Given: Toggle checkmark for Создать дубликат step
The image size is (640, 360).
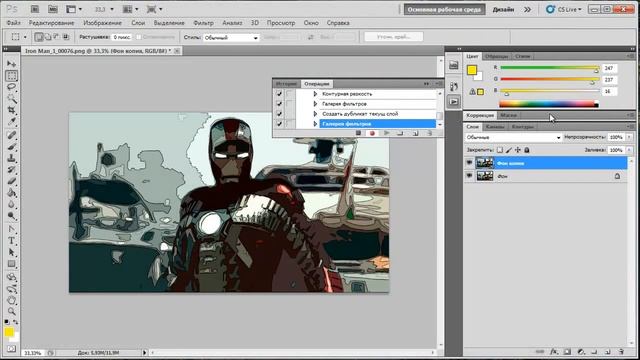Looking at the screenshot, I should 279,114.
